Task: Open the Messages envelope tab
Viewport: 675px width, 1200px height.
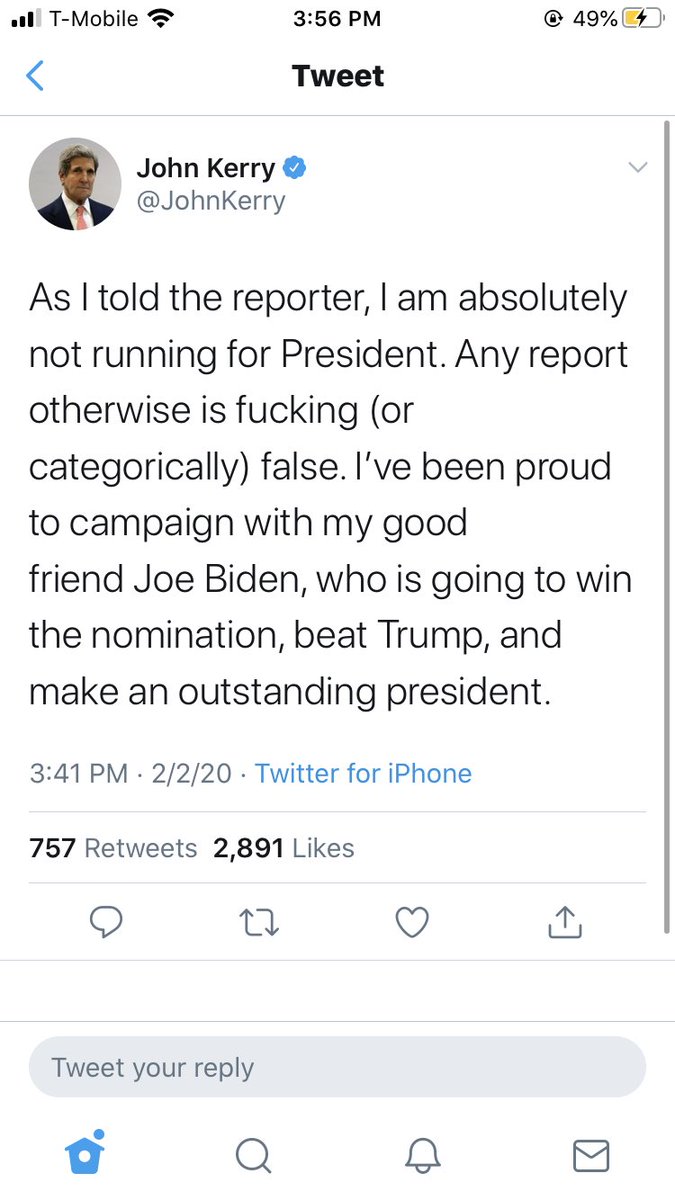Action: click(591, 1155)
